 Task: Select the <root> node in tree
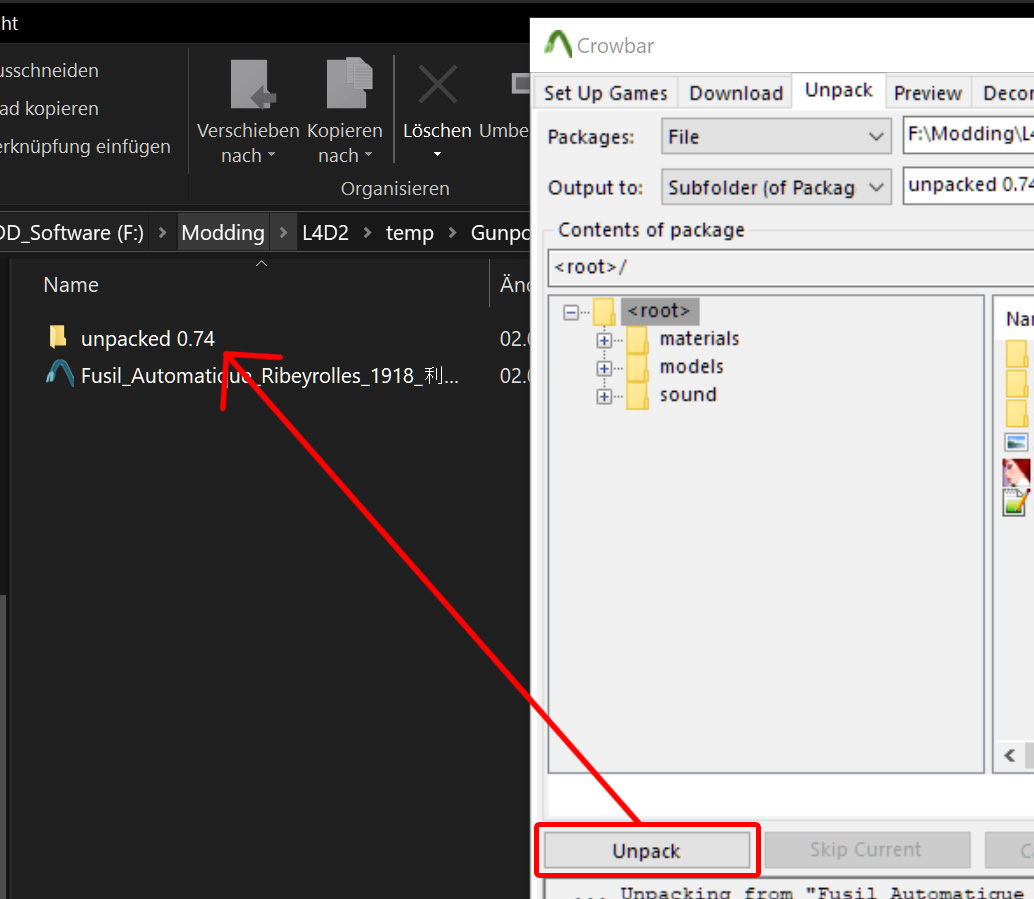coord(659,311)
